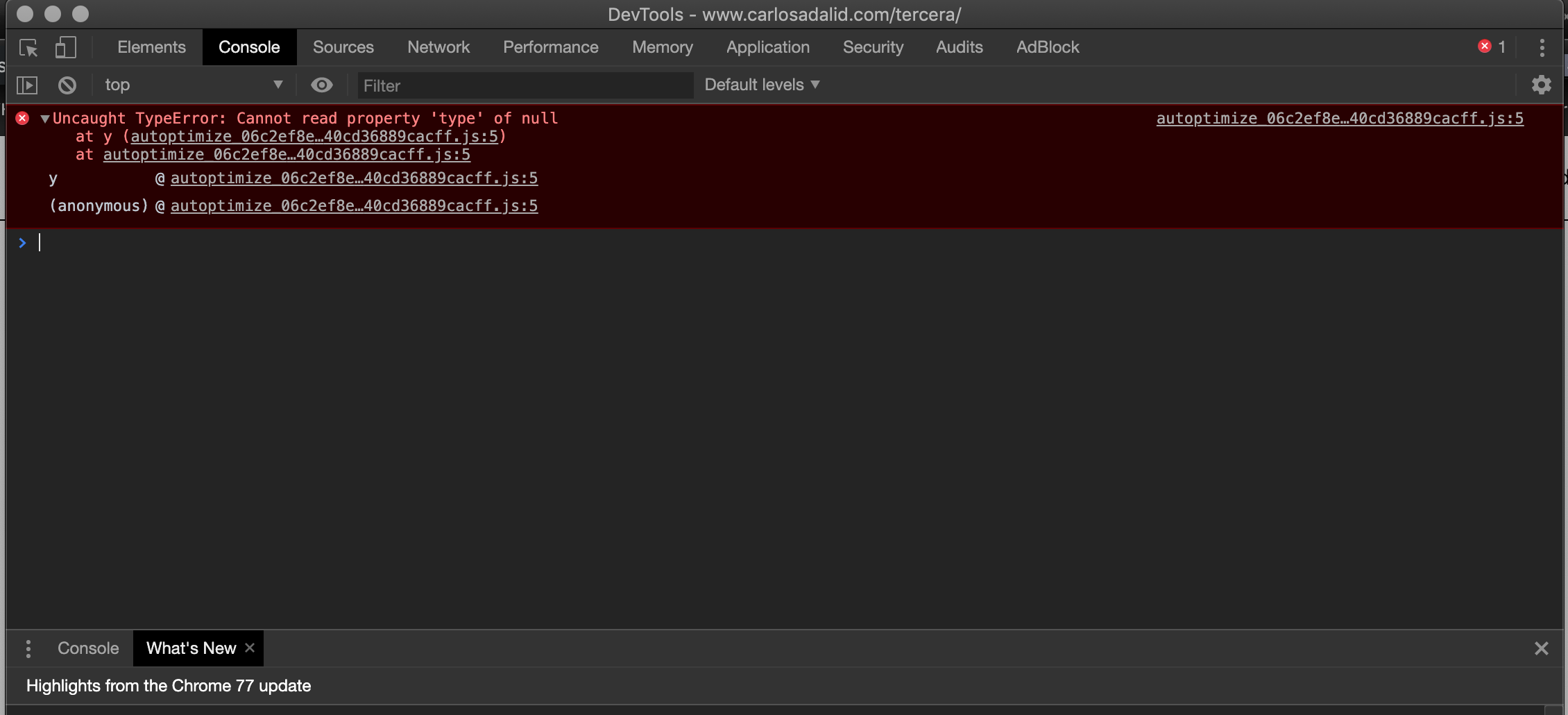The image size is (1568, 715).
Task: Follow the anonymous function source link
Action: pyautogui.click(x=354, y=206)
